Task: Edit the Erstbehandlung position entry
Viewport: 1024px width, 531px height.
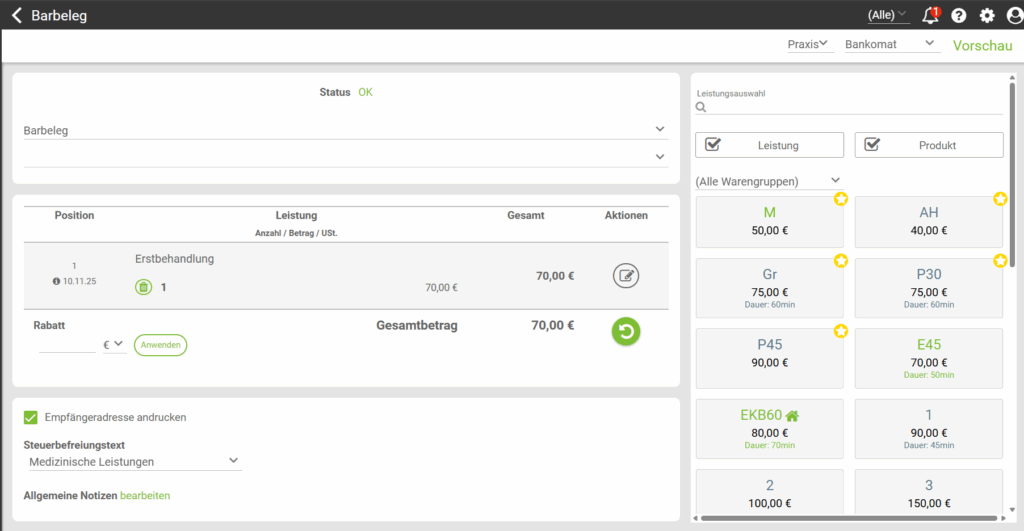Action: point(626,276)
